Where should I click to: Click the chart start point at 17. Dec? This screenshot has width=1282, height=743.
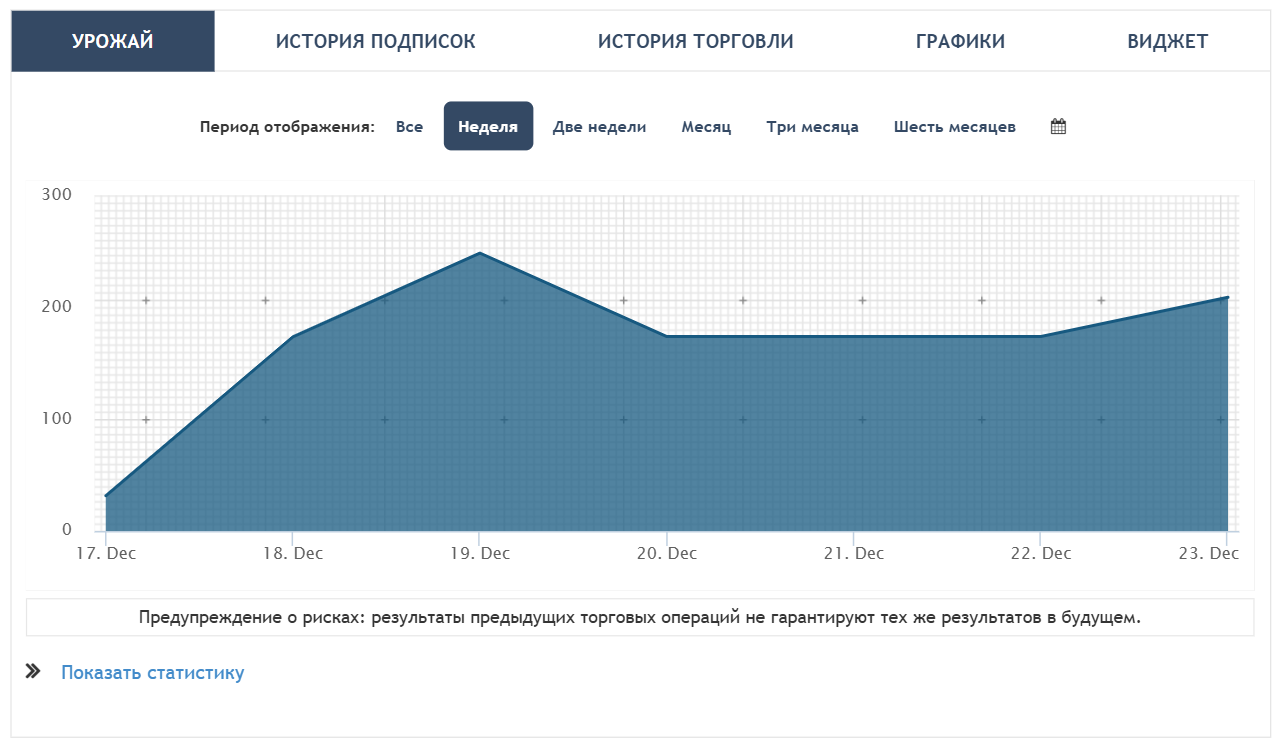coord(106,495)
